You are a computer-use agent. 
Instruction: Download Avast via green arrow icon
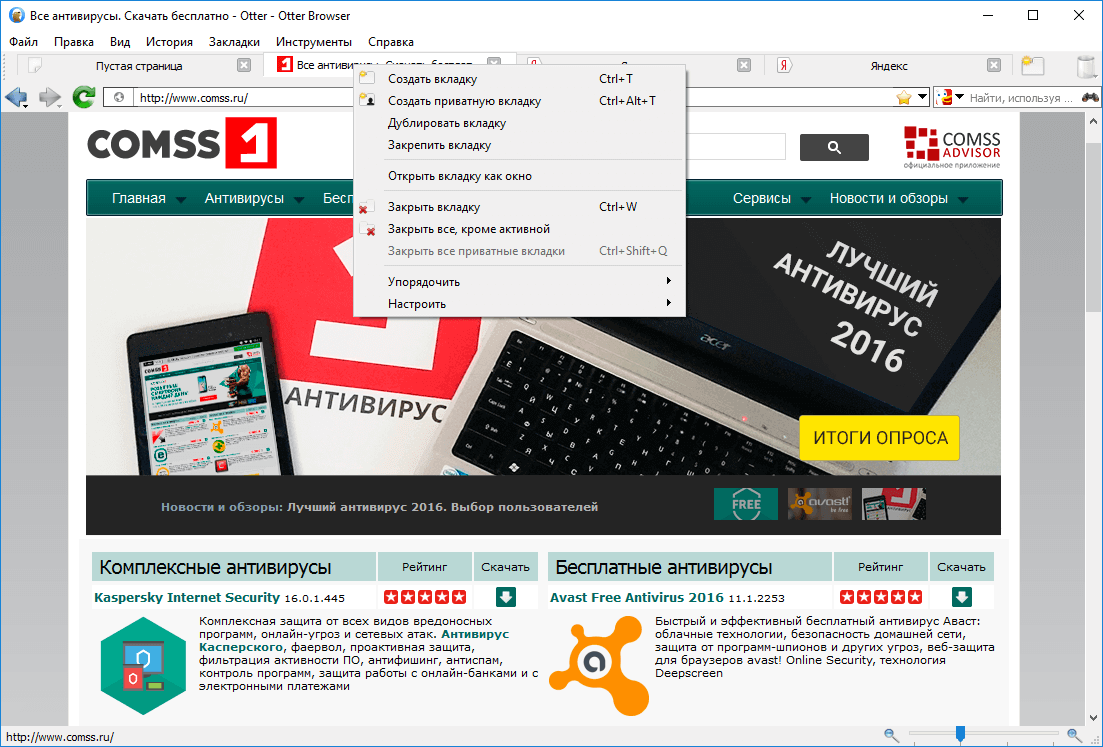tap(962, 597)
